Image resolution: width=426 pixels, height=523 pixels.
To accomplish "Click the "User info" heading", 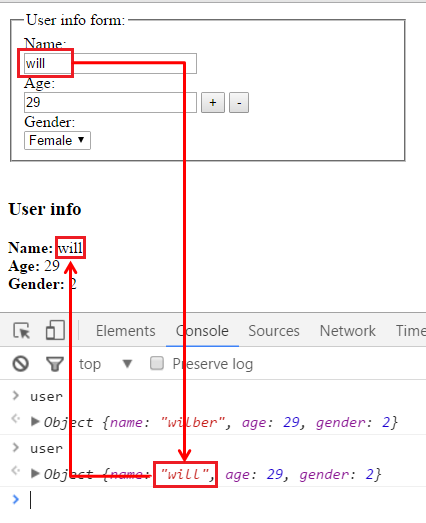I will point(45,209).
